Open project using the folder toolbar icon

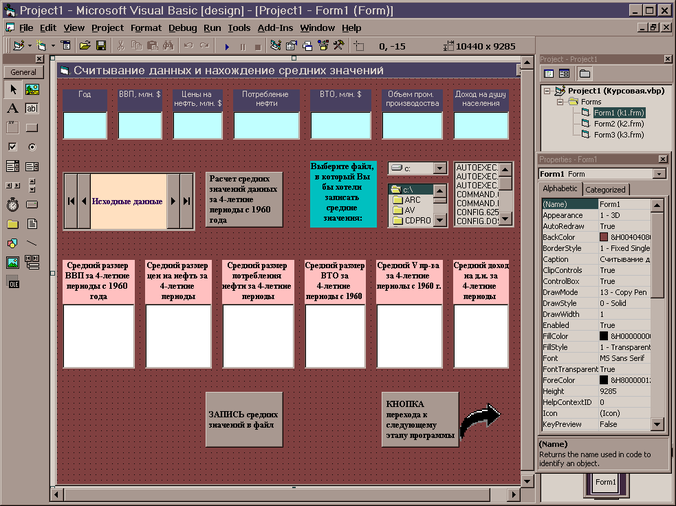tap(85, 46)
